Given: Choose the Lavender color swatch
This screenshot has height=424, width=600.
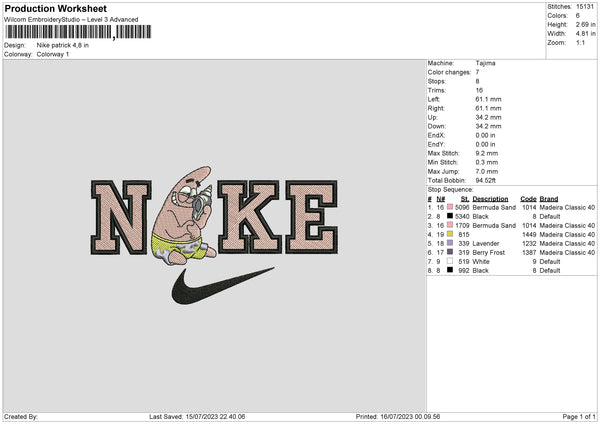Looking at the screenshot, I should (450, 243).
